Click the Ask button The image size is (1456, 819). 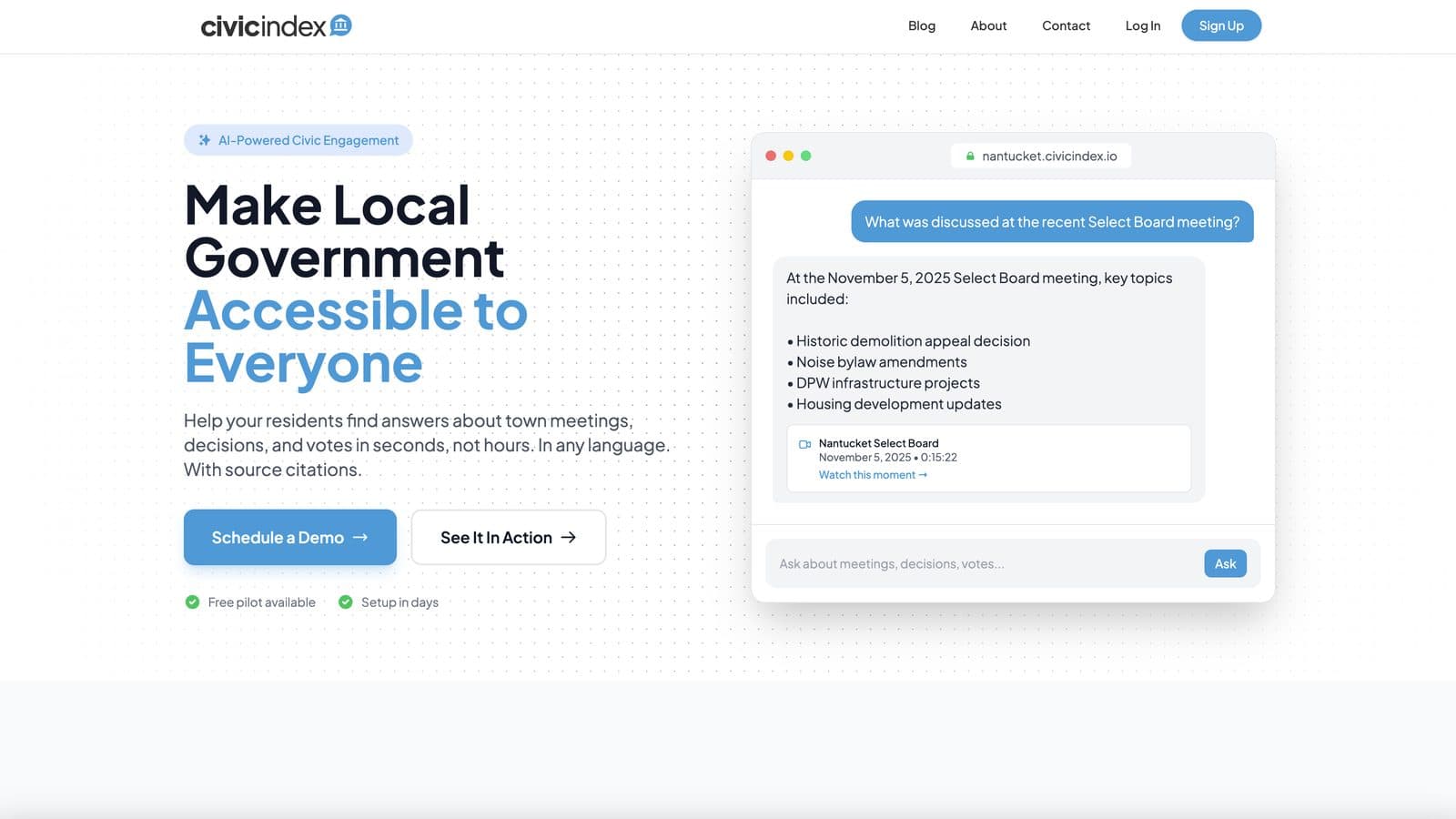1225,563
